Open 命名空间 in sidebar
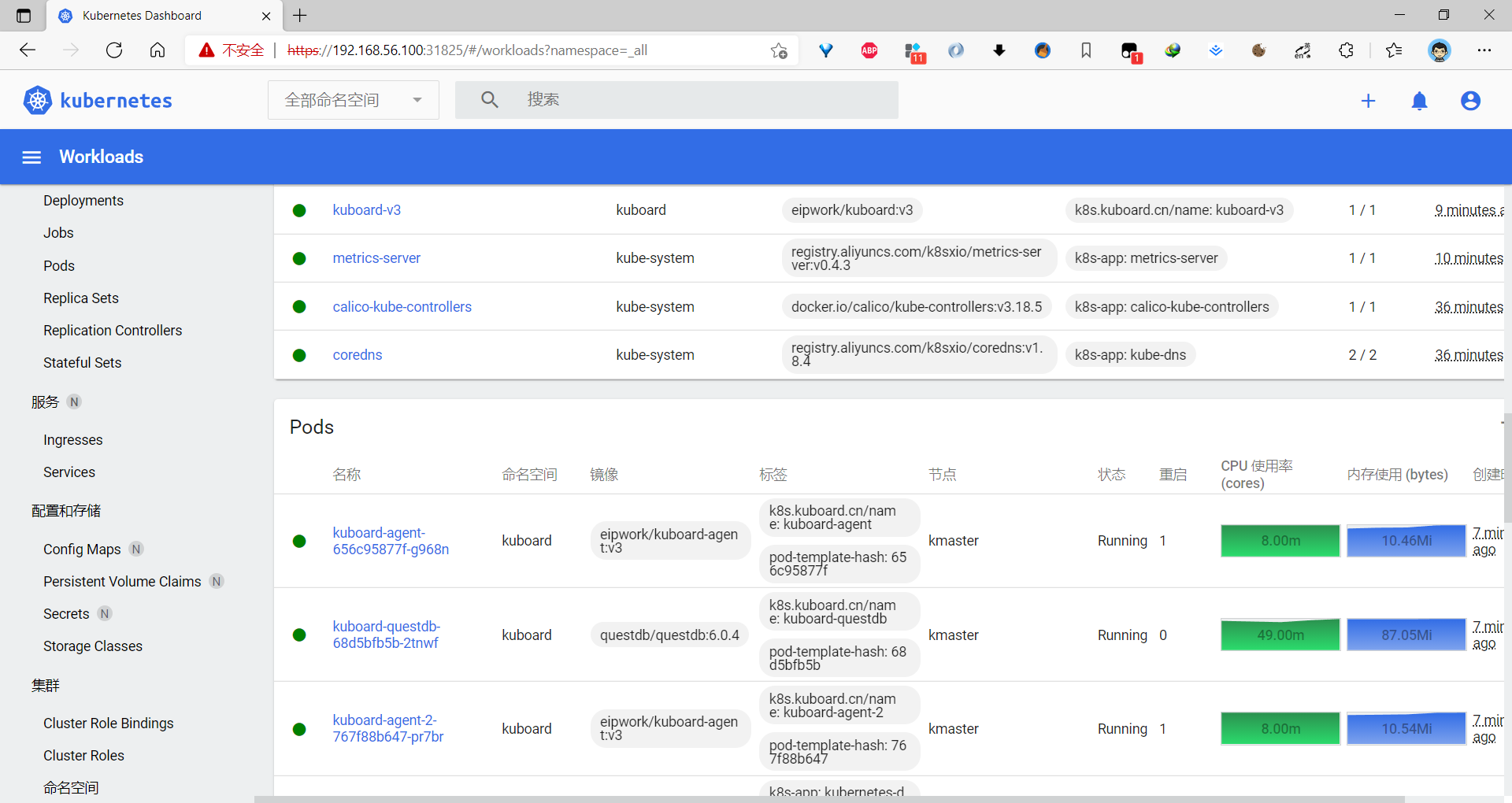1512x803 pixels. coord(71,788)
